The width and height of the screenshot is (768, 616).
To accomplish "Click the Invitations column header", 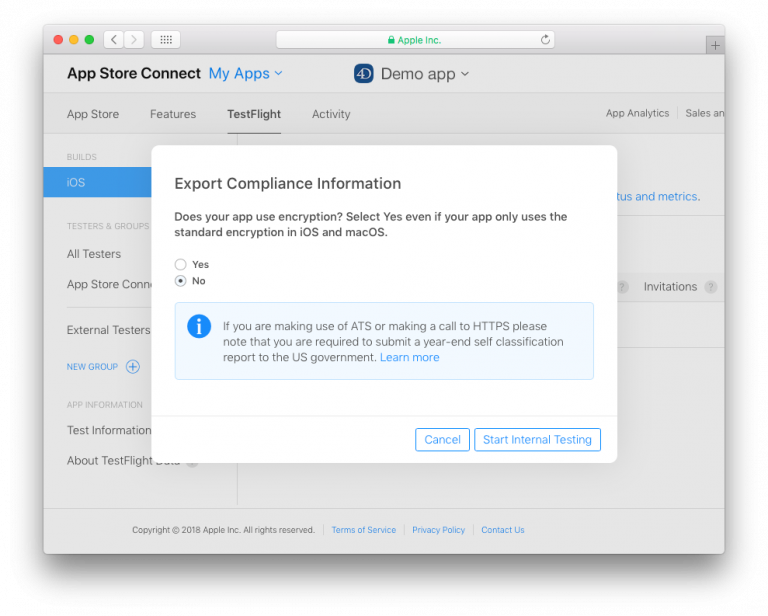I will tap(670, 287).
